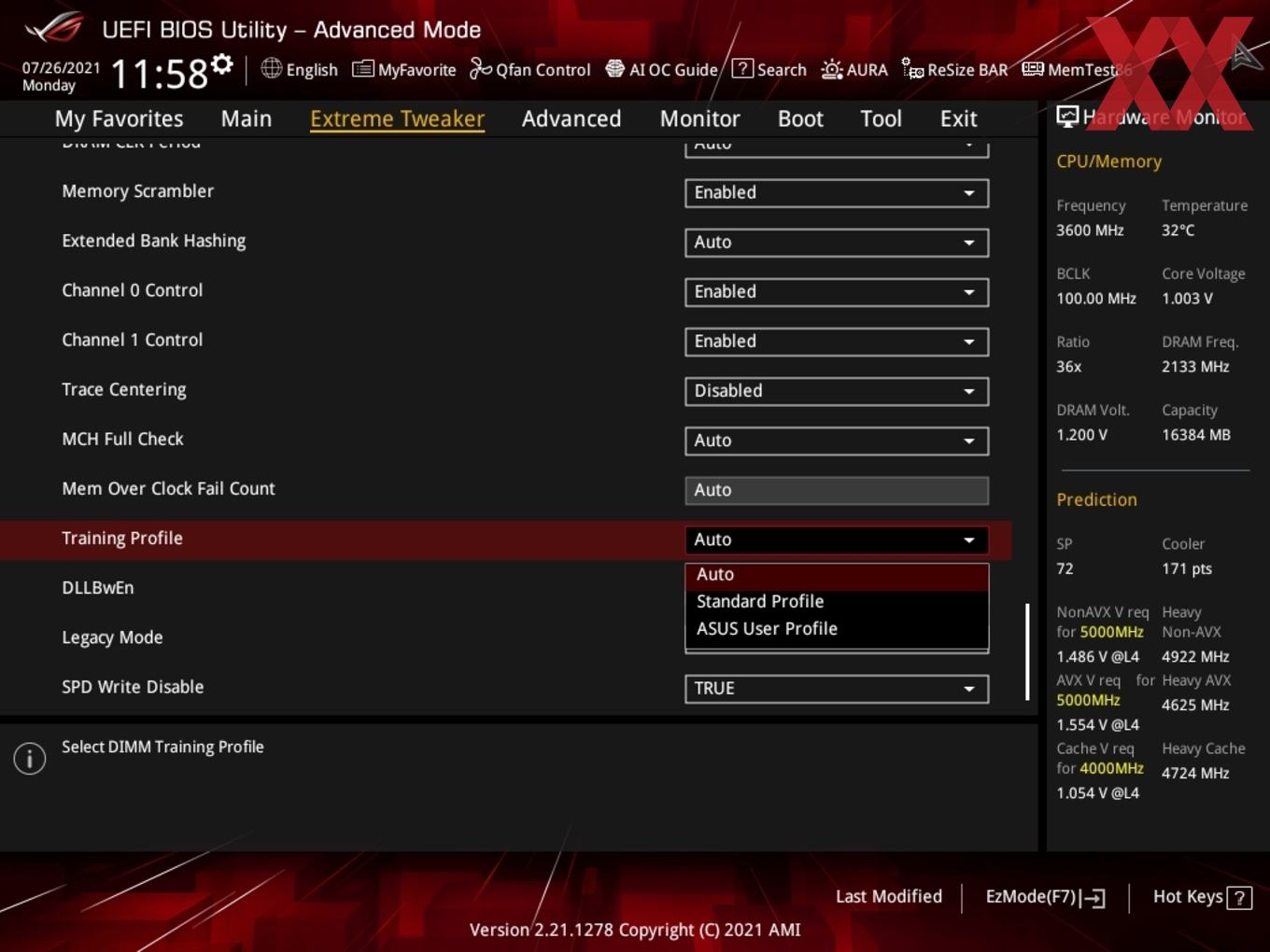1270x952 pixels.
Task: Open the Extended Bank Hashing dropdown
Action: pos(837,242)
